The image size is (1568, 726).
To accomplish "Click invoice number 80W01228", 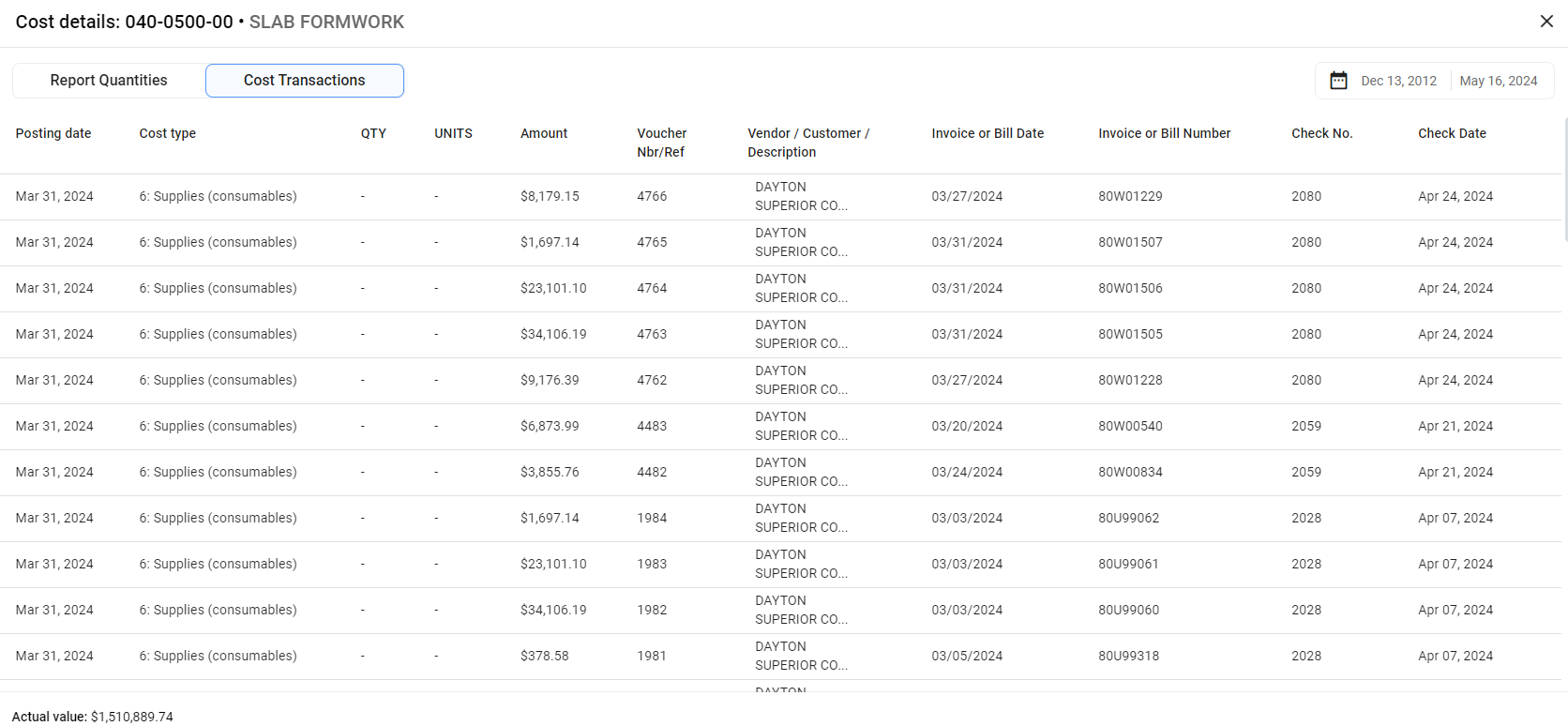I will pyautogui.click(x=1130, y=380).
